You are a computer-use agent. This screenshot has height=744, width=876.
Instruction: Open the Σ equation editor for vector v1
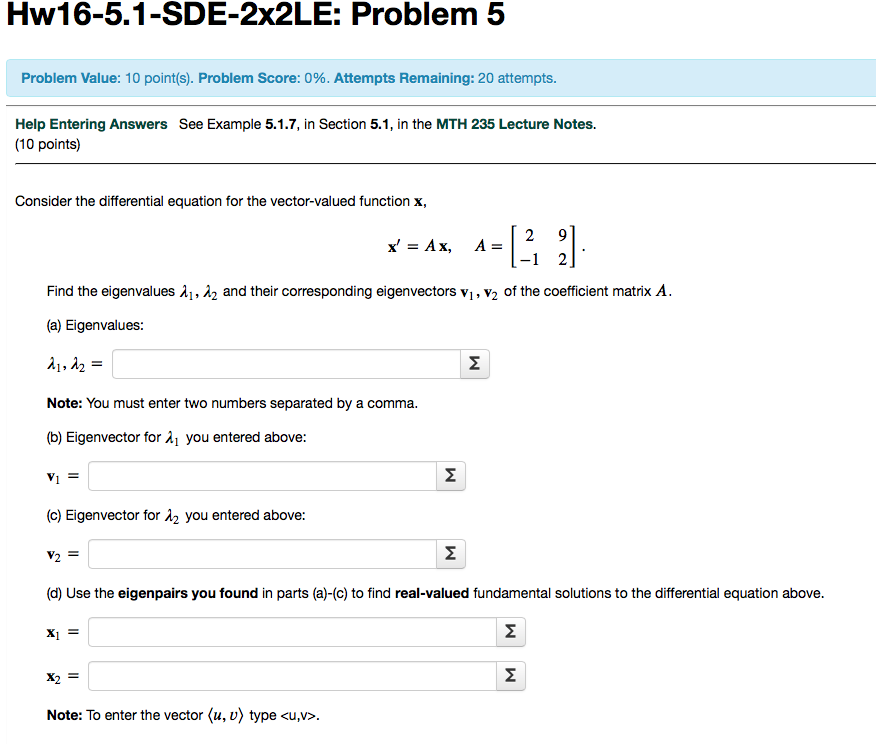point(450,475)
